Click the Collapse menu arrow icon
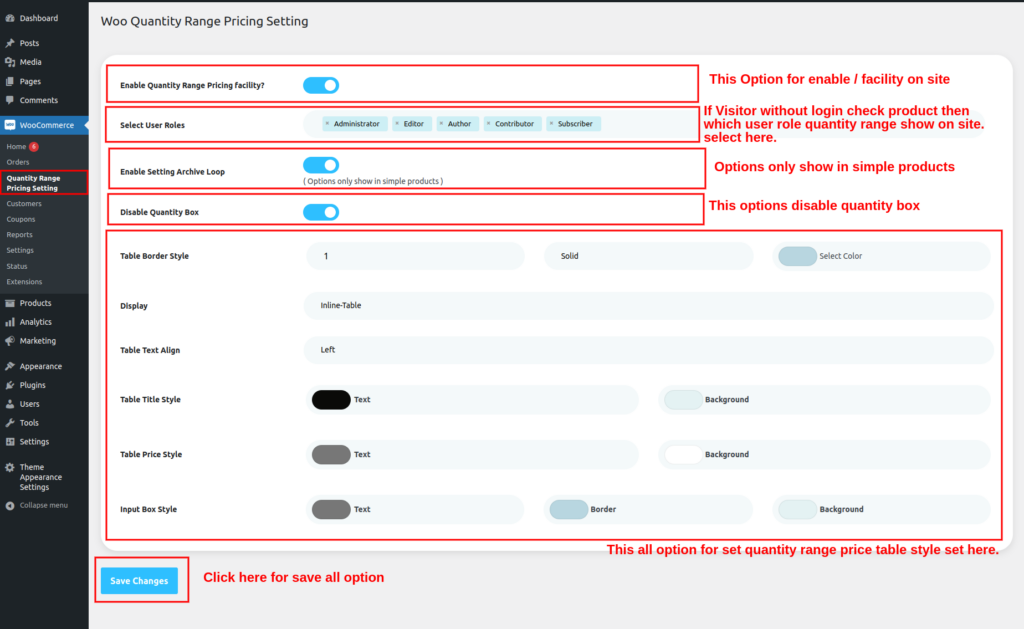Viewport: 1024px width, 629px height. tap(10, 506)
